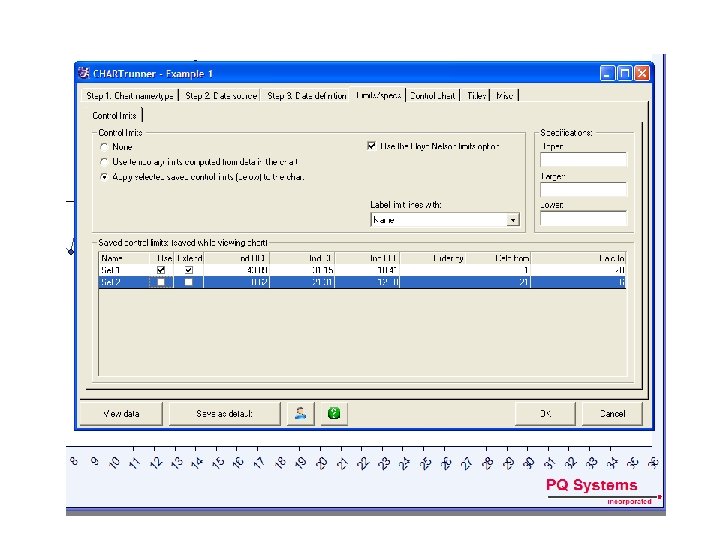Switch to Step 3 Data definition tab
This screenshot has width=720, height=540.
[x=306, y=96]
